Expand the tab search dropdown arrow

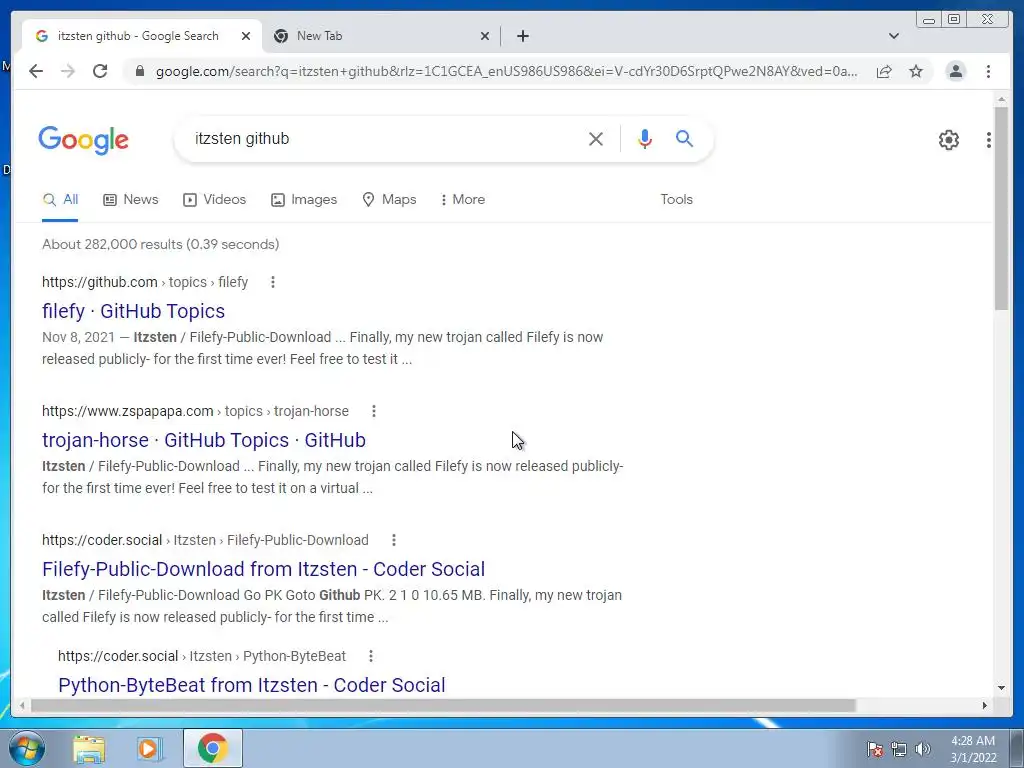tap(894, 36)
